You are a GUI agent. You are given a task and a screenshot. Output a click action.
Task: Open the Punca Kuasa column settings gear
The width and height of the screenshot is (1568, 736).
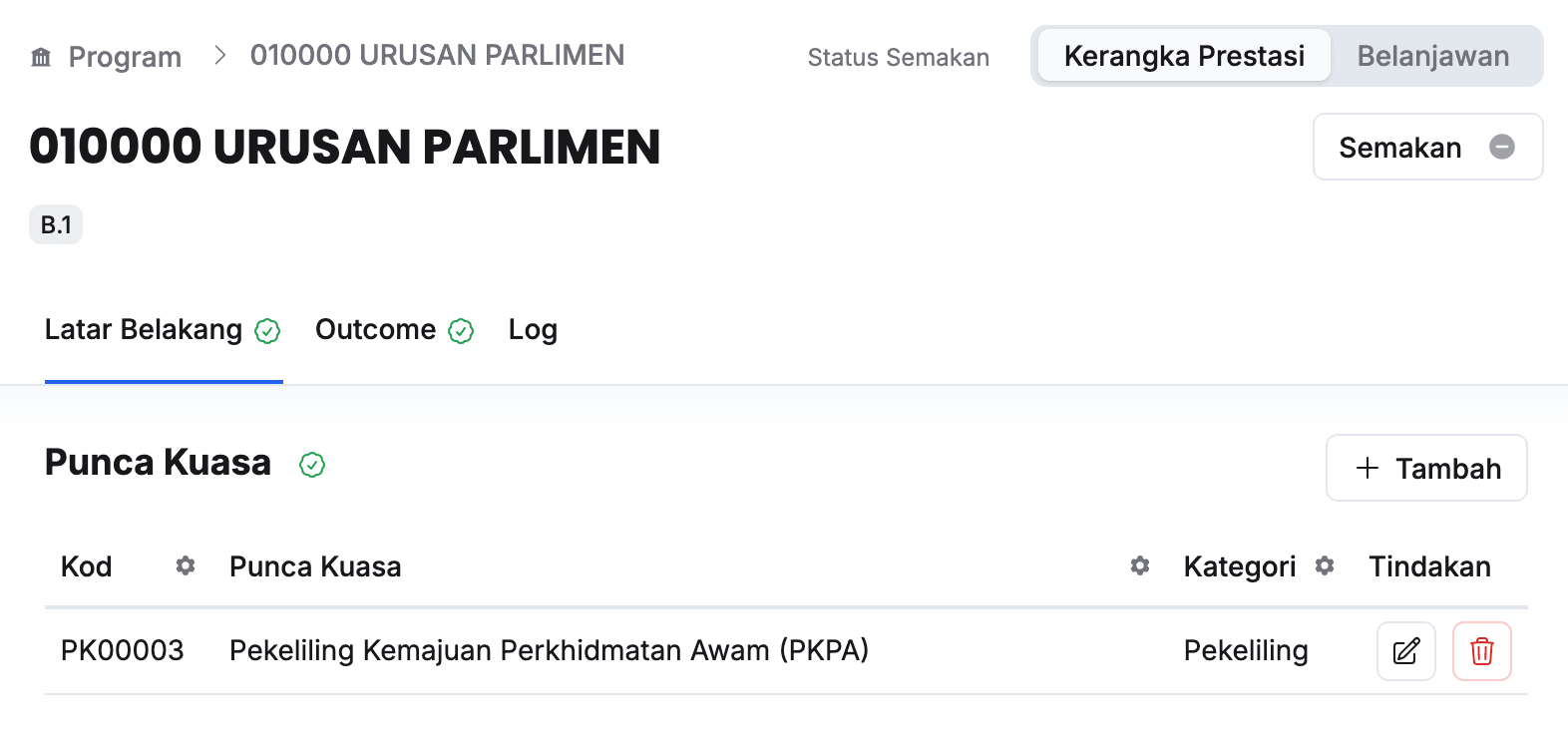1140,566
